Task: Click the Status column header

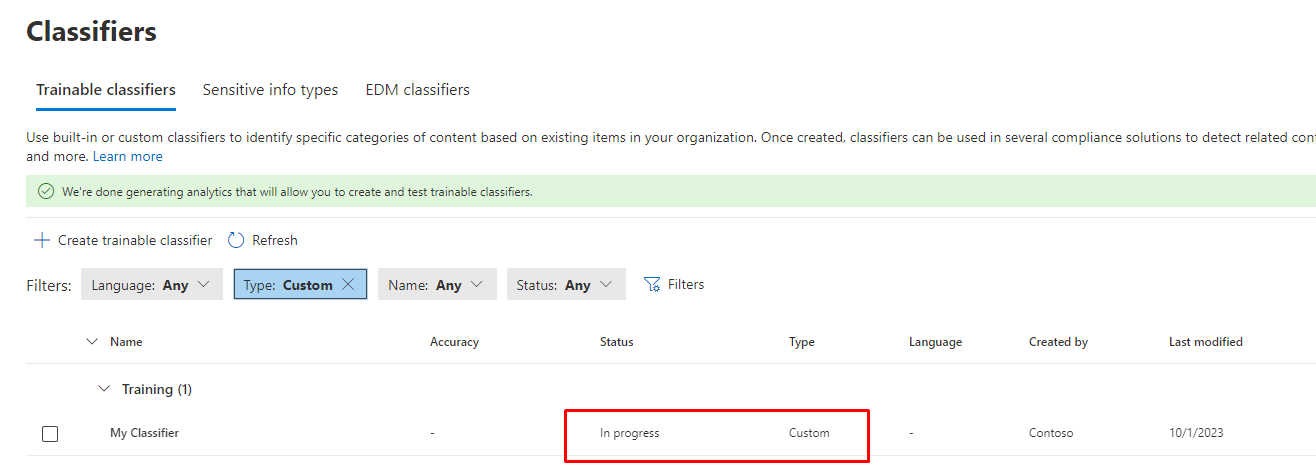Action: click(616, 342)
